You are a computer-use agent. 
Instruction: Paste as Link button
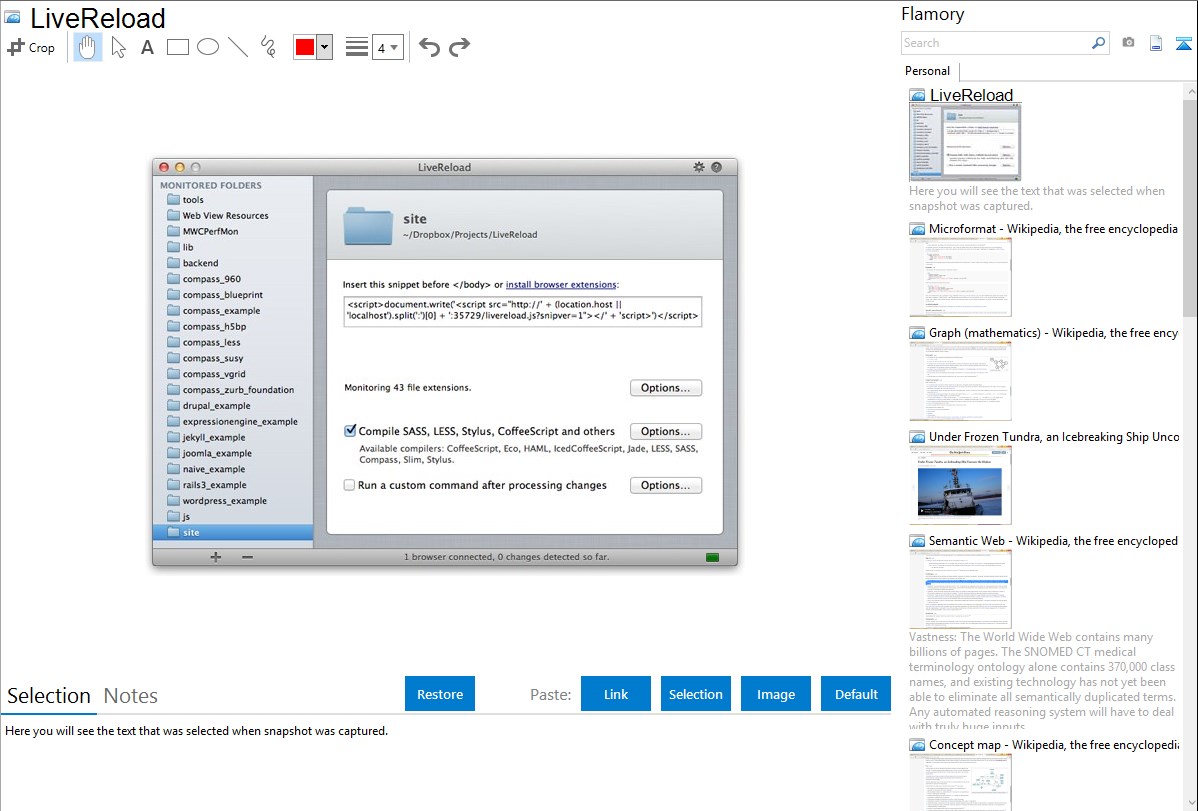coord(616,694)
